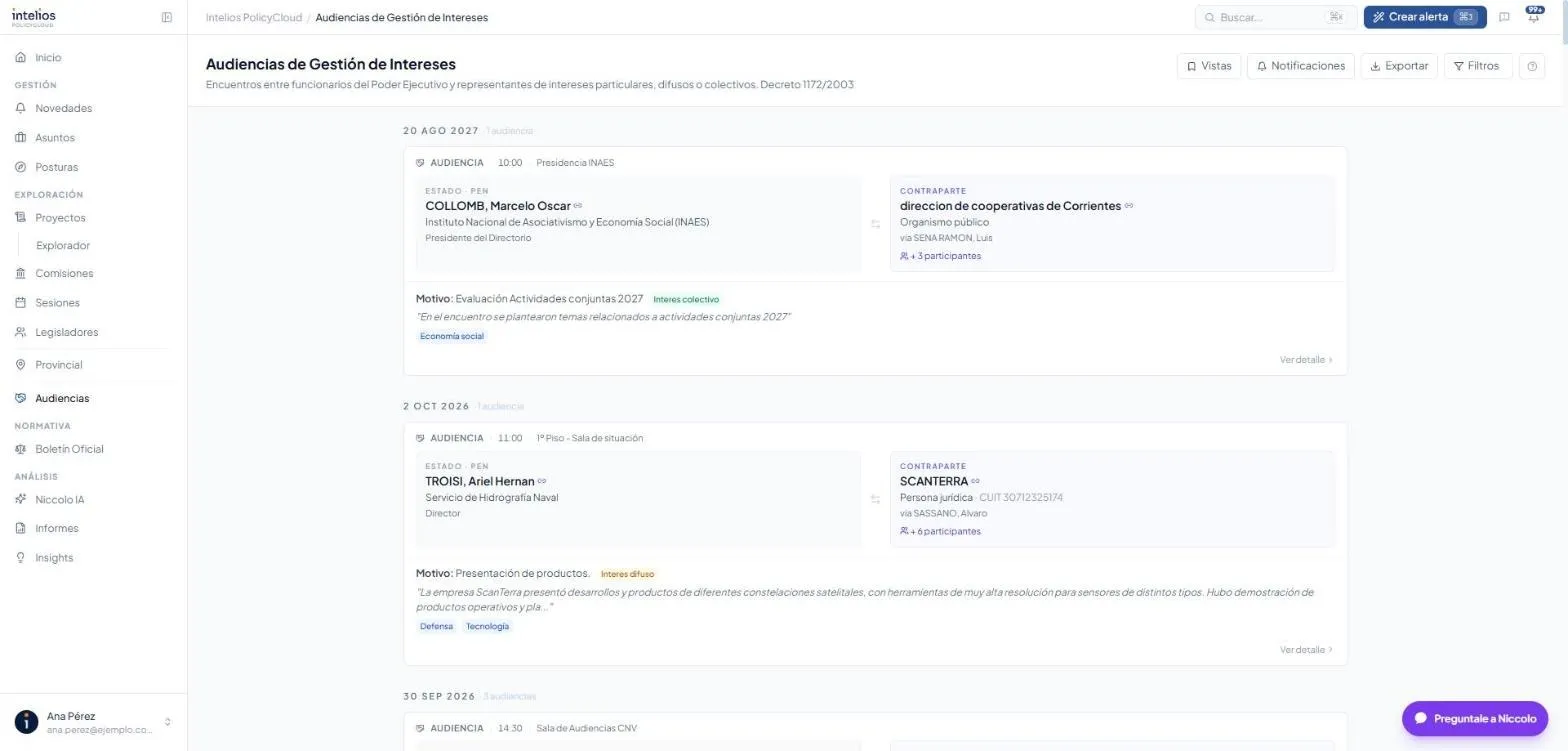Click the link icon next to SCANTERRA
Image resolution: width=1568 pixels, height=751 pixels.
(x=975, y=481)
